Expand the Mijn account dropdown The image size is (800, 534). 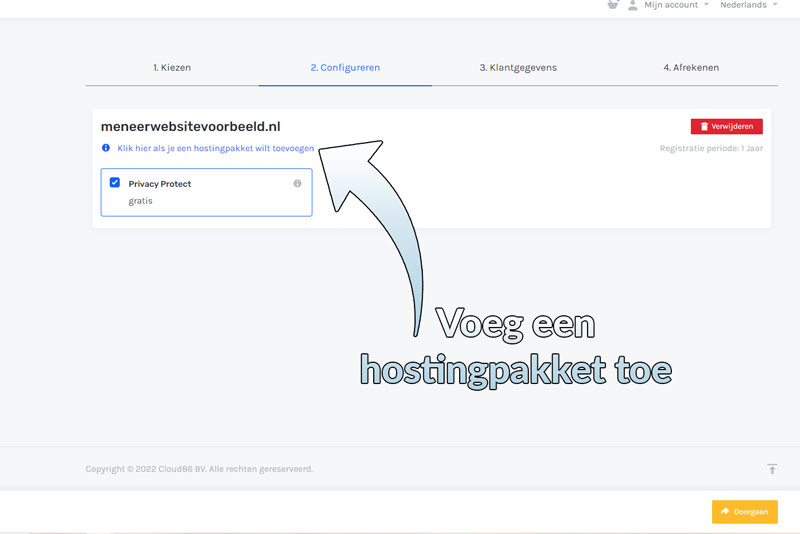point(677,5)
